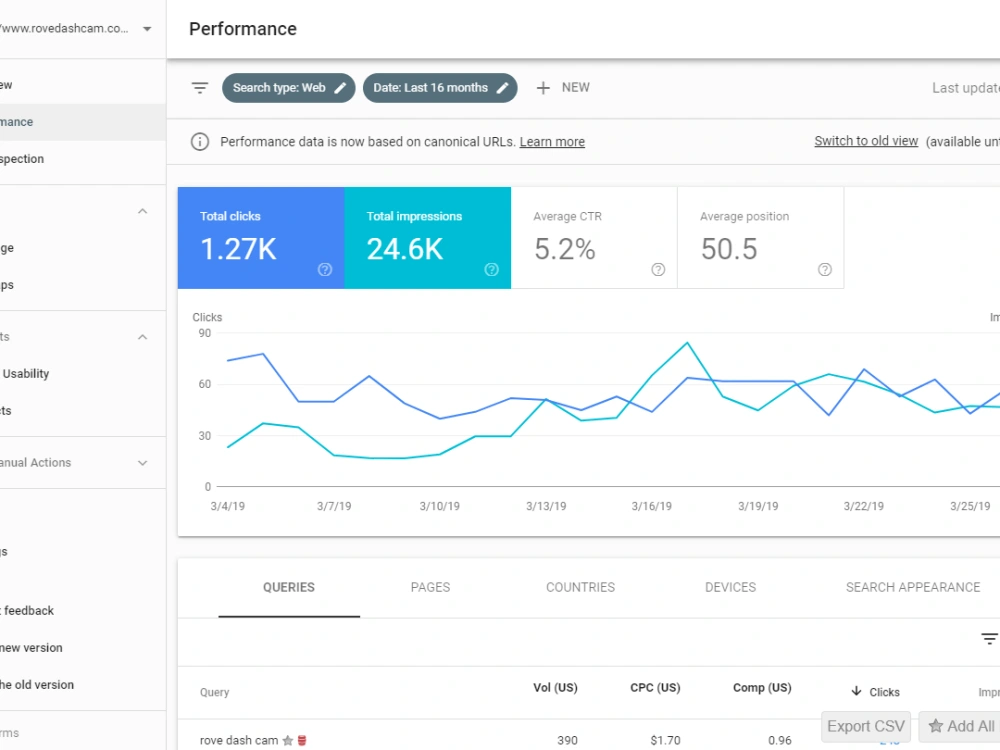Toggle the Average CTR metric card

coord(594,238)
